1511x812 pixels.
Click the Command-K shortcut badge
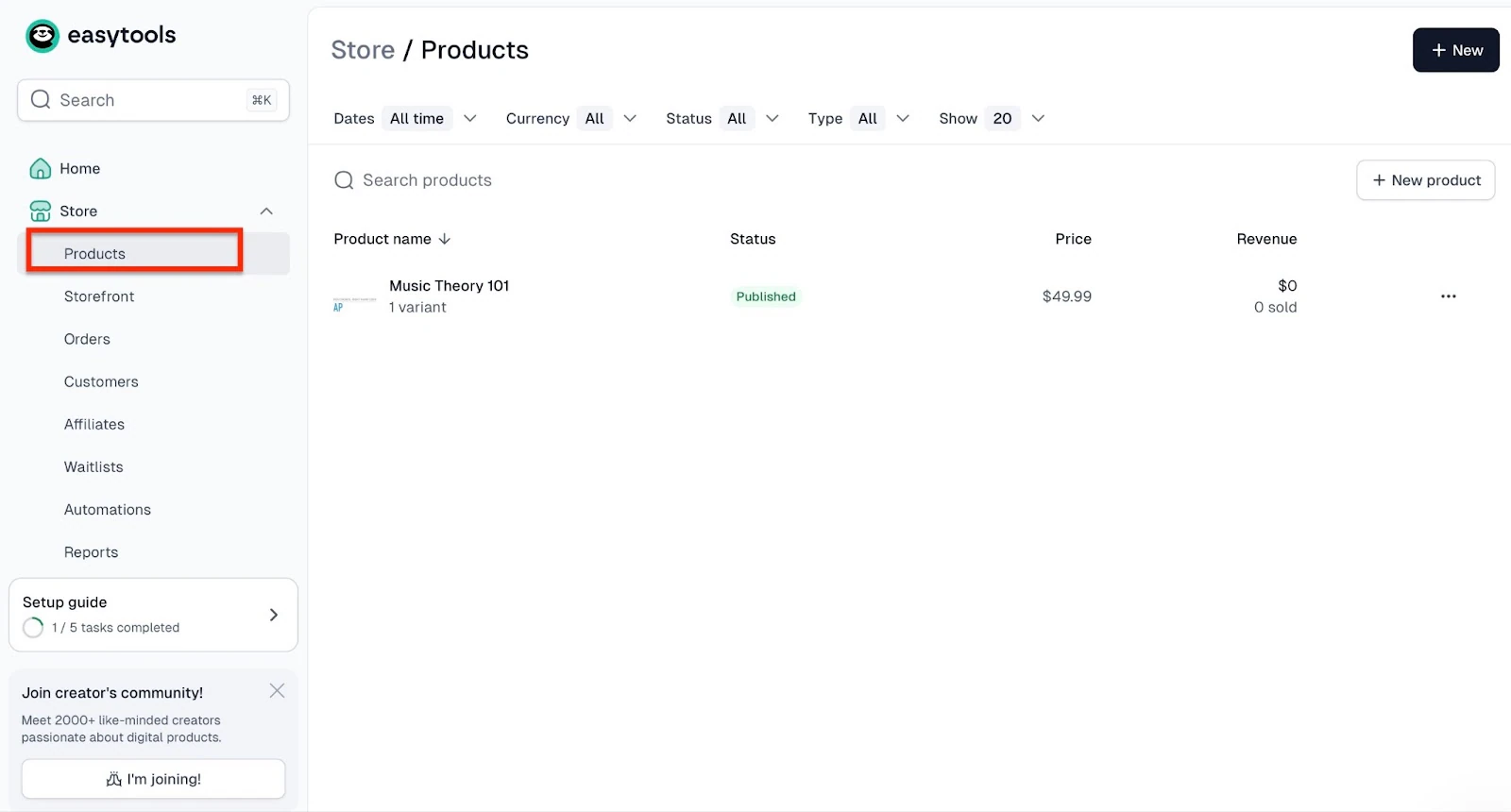coord(262,100)
